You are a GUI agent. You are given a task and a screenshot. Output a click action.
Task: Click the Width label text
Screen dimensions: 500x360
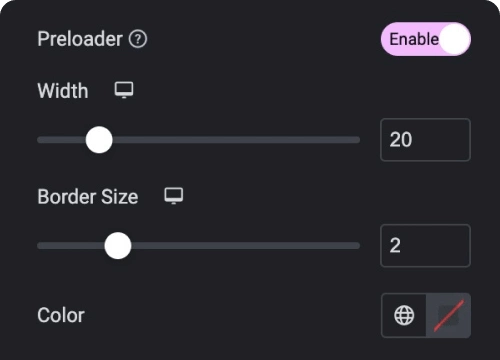(x=63, y=91)
